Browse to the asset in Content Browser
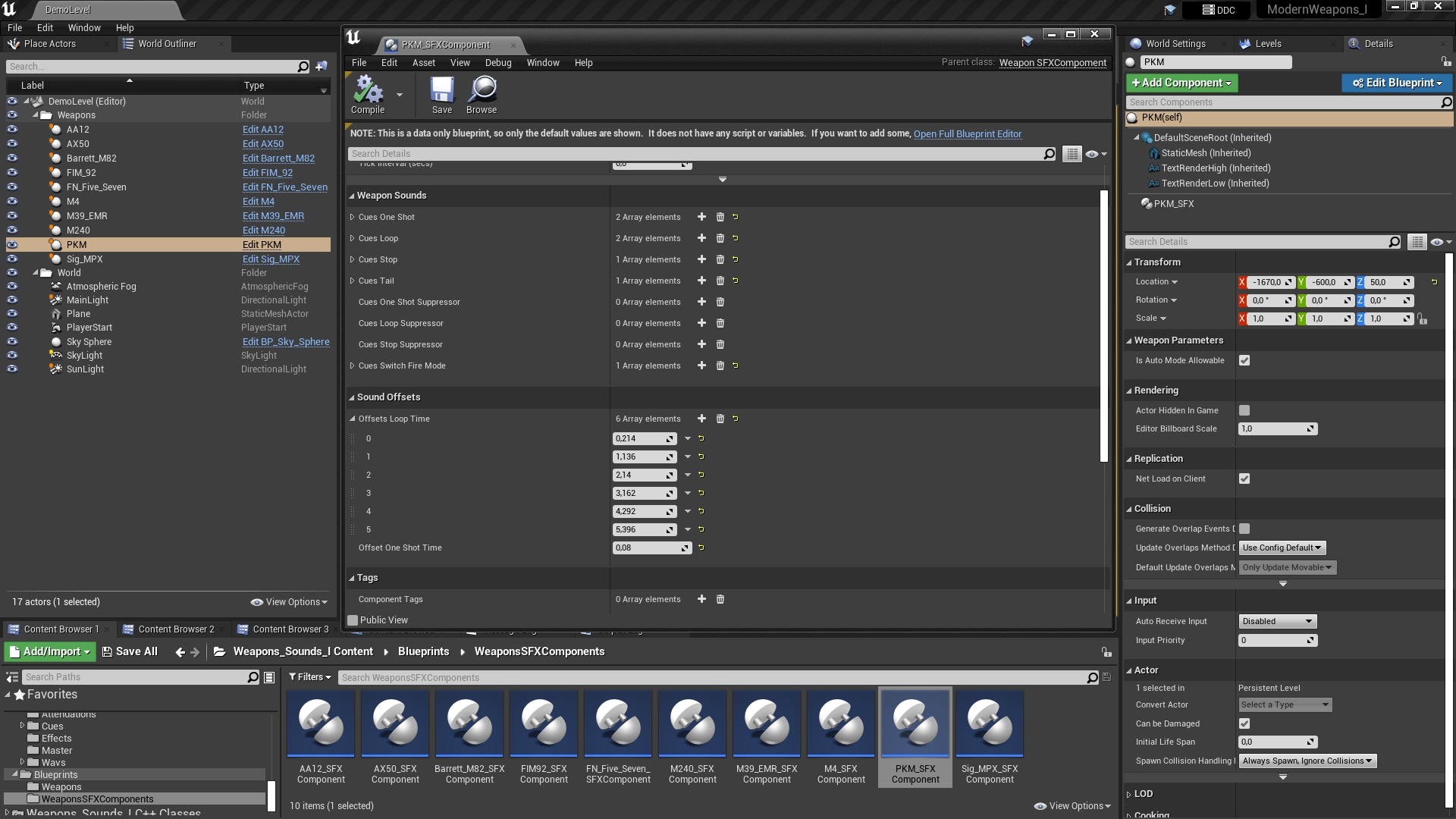Viewport: 1456px width, 819px height. pyautogui.click(x=481, y=94)
